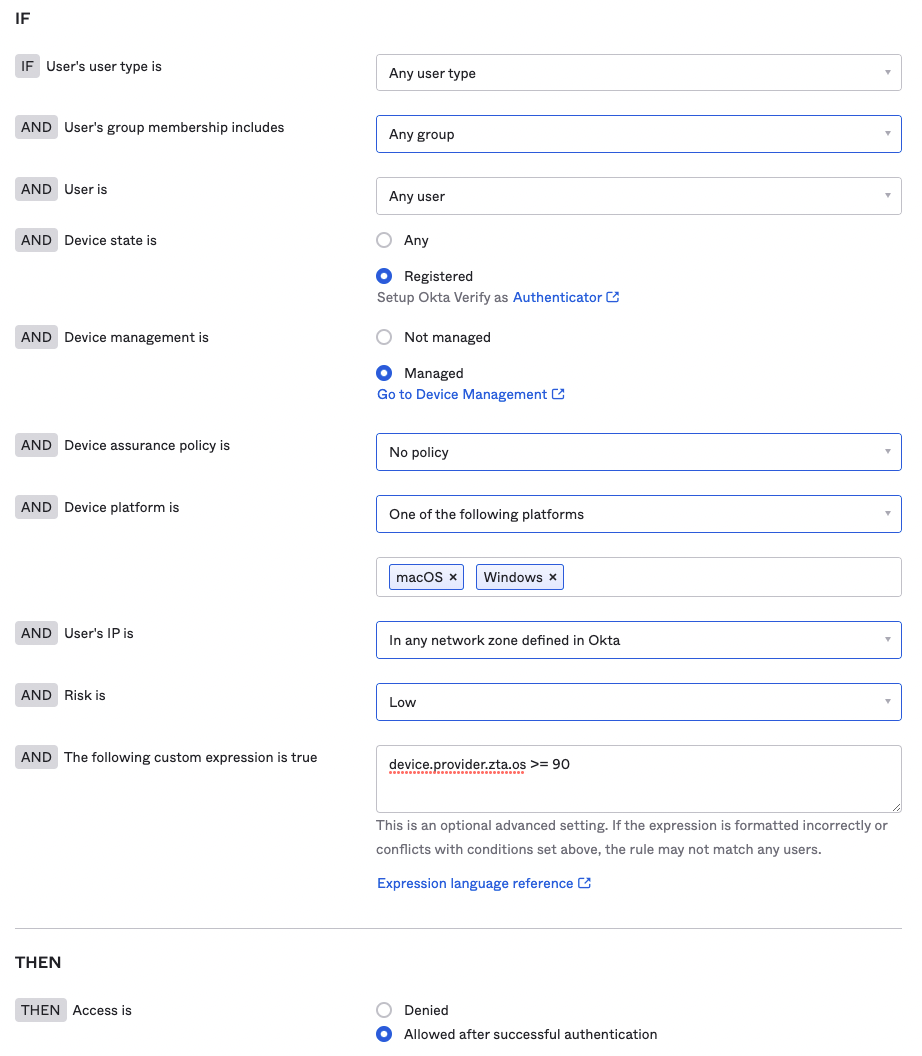Open the Any user dropdown
The image size is (922, 1056).
click(638, 196)
